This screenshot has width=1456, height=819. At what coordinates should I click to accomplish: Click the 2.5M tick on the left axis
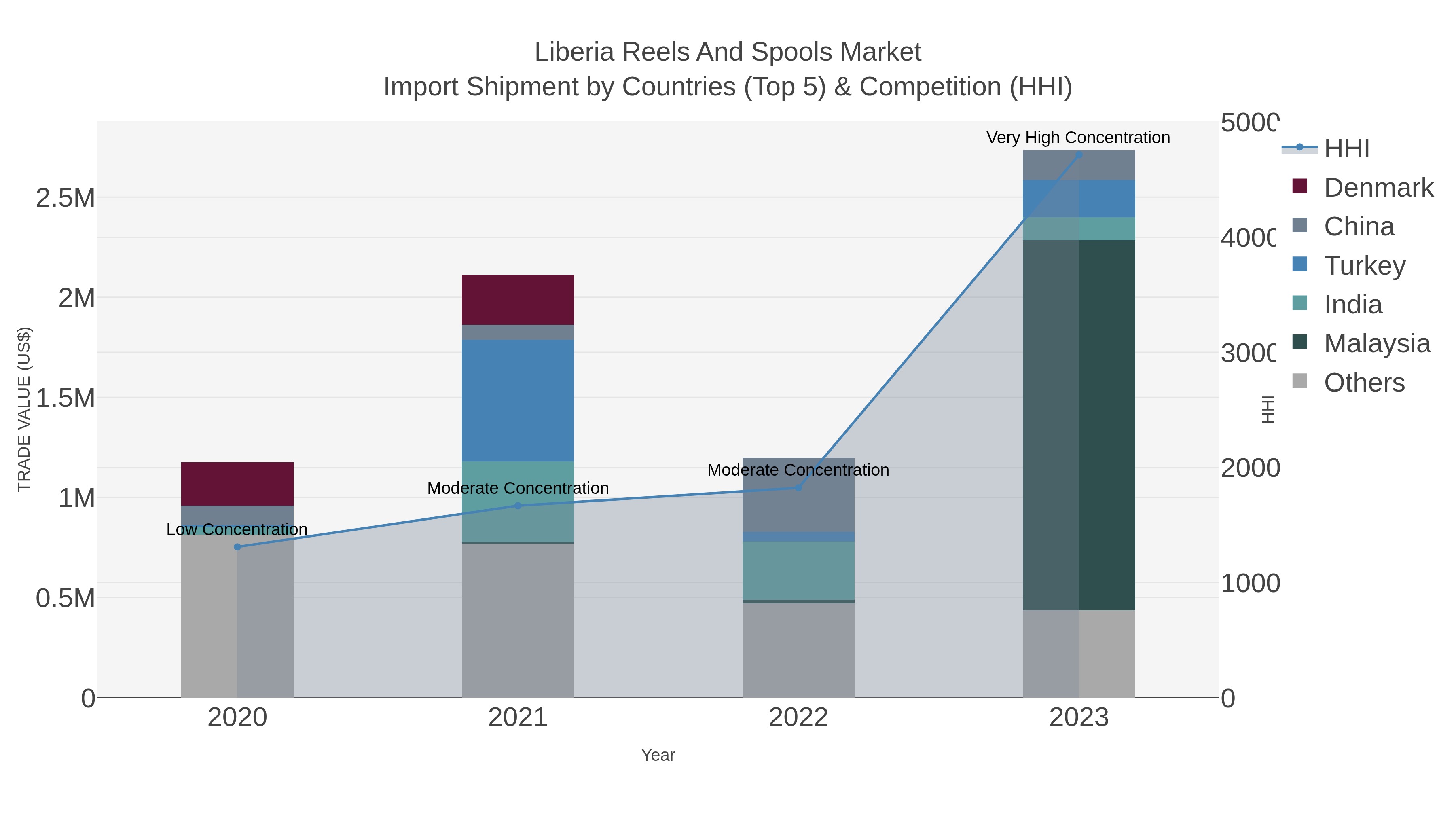[x=66, y=199]
